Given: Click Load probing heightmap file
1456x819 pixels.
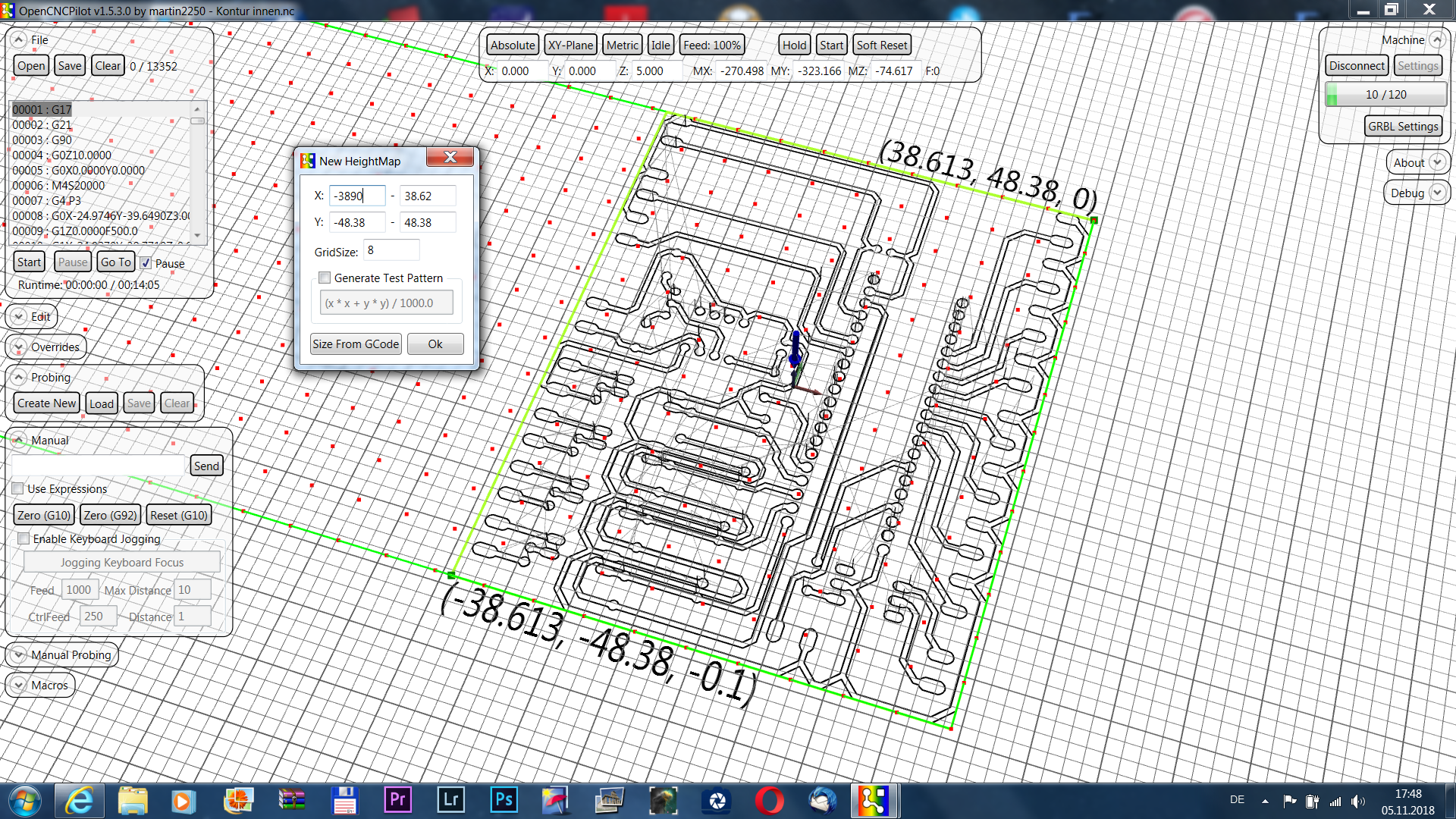Looking at the screenshot, I should click(x=101, y=403).
